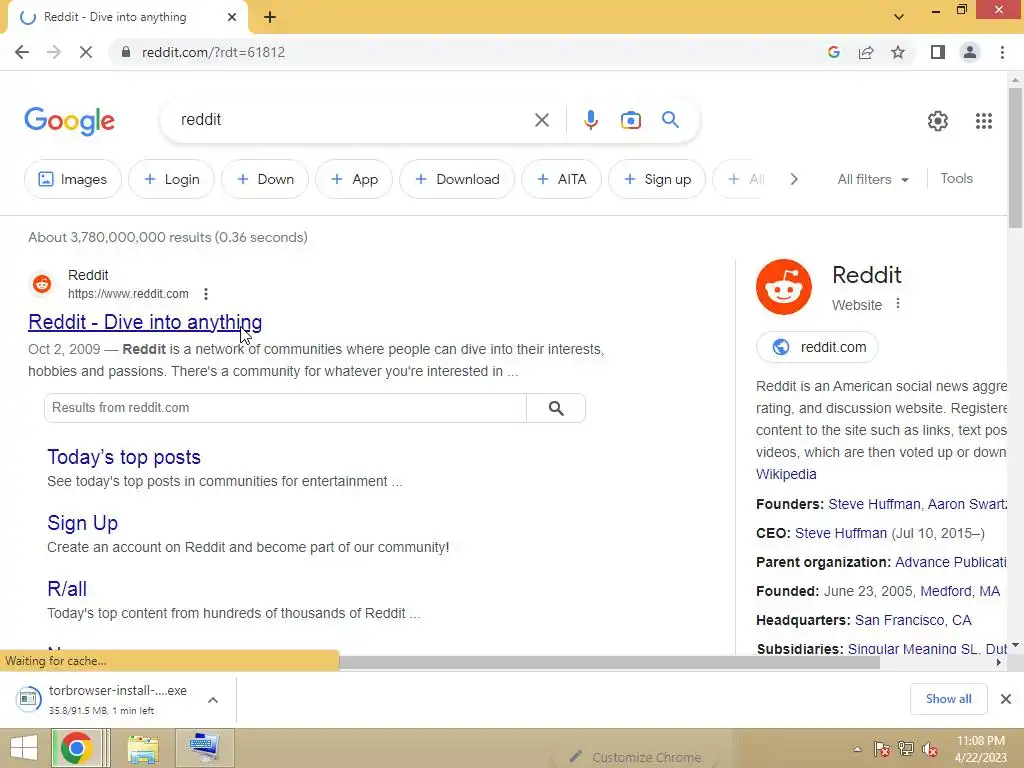The image size is (1024, 768).
Task: Open the keyboard app on the taskbar
Action: tap(204, 748)
